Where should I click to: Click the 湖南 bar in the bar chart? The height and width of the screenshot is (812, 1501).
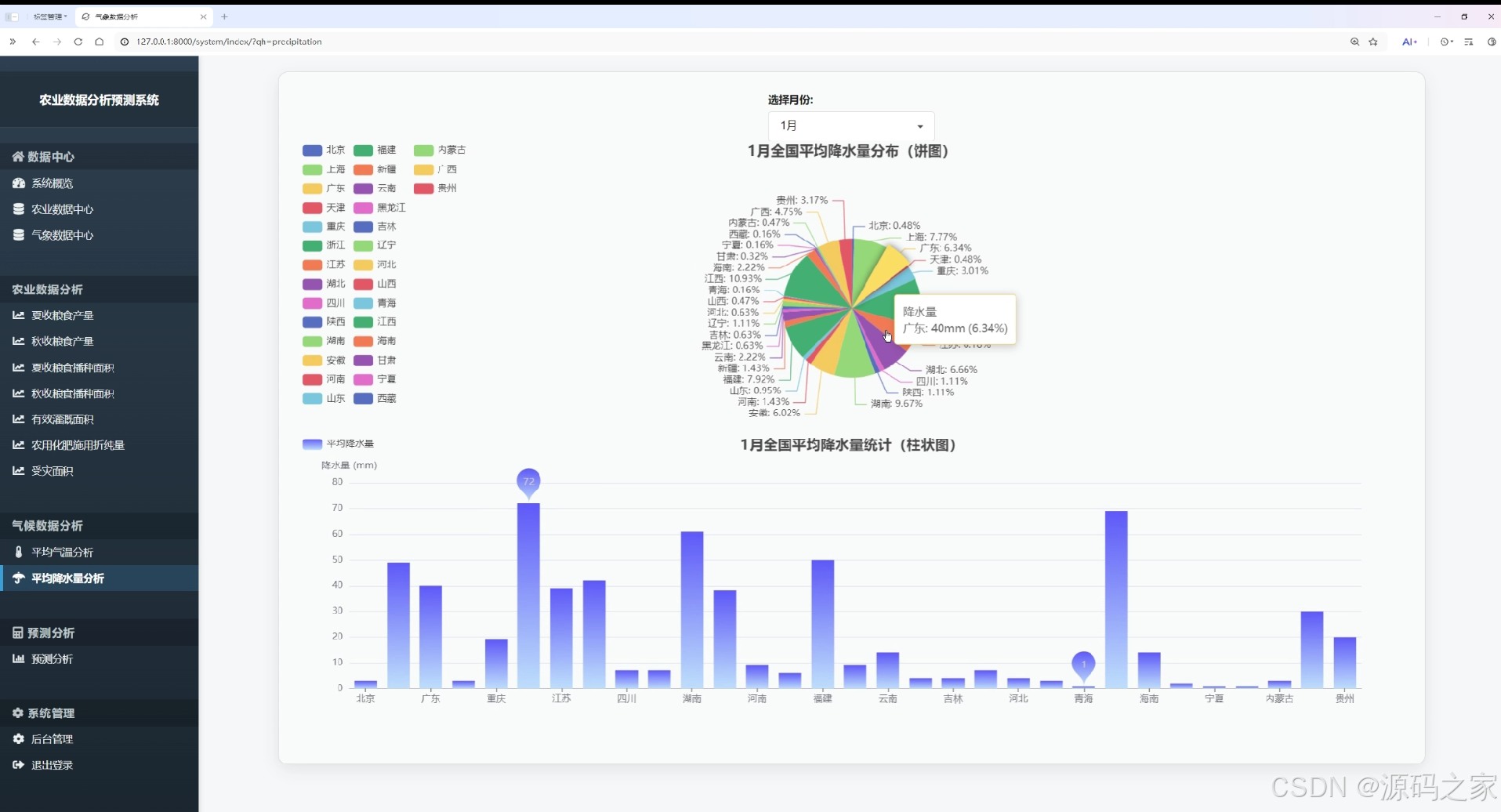pos(692,610)
